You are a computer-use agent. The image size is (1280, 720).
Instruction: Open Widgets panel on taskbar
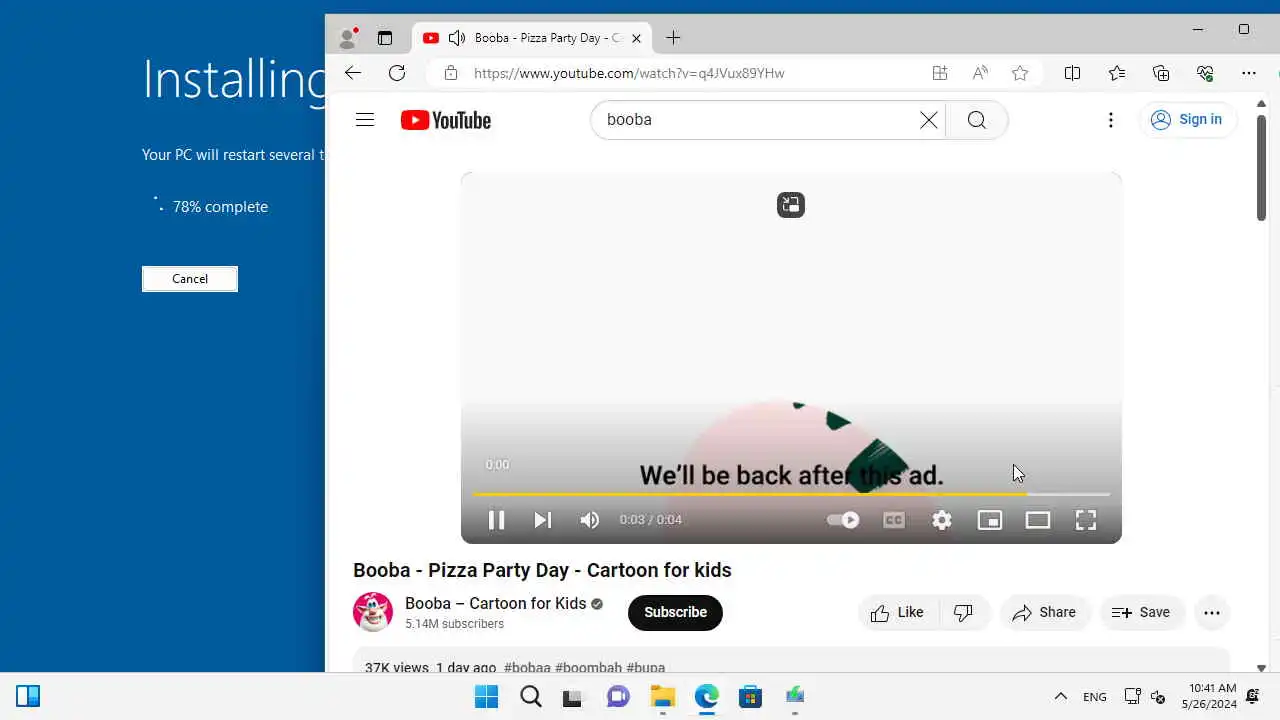28,696
